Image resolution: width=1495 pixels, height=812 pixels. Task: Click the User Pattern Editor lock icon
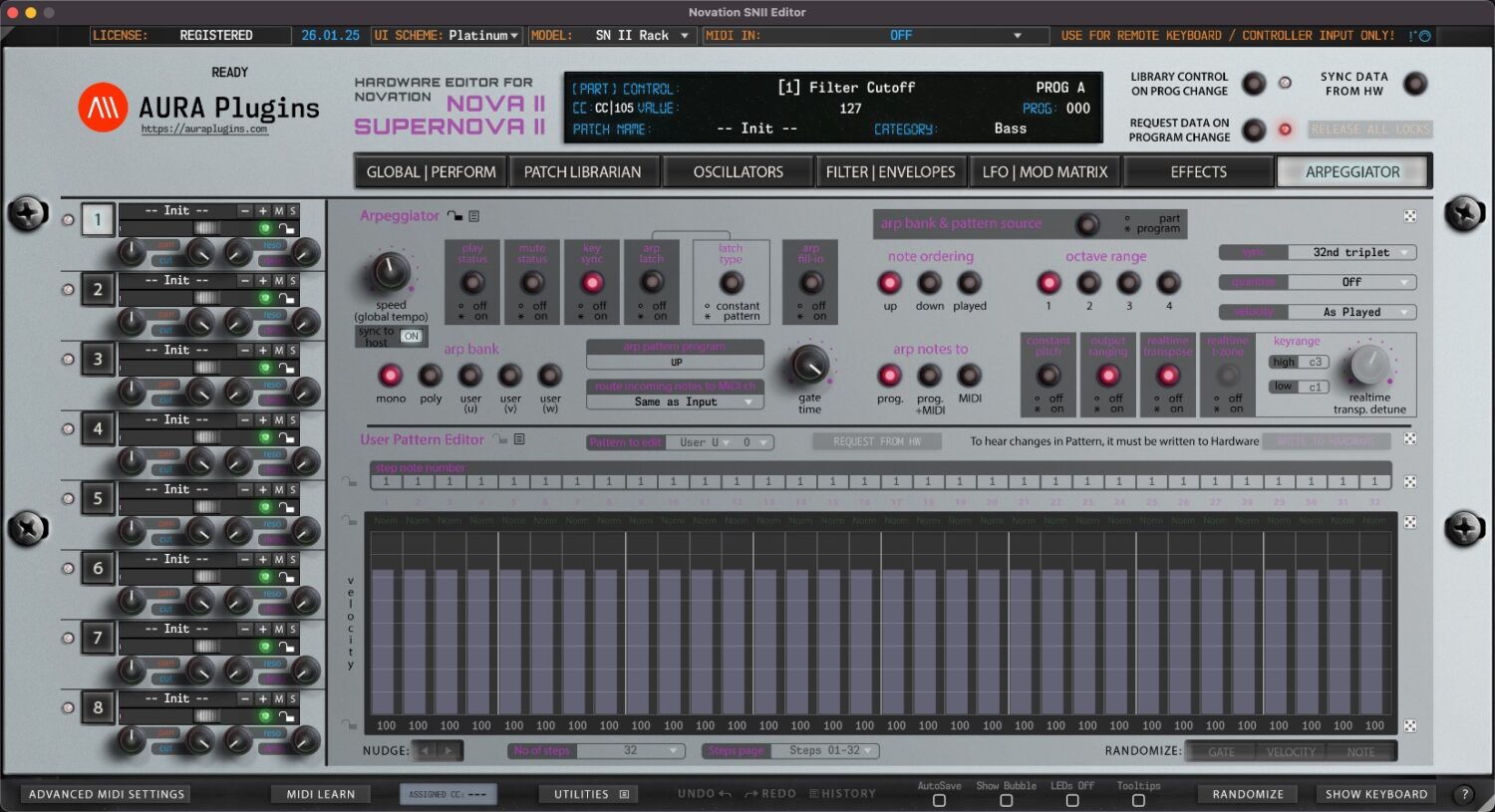[498, 439]
